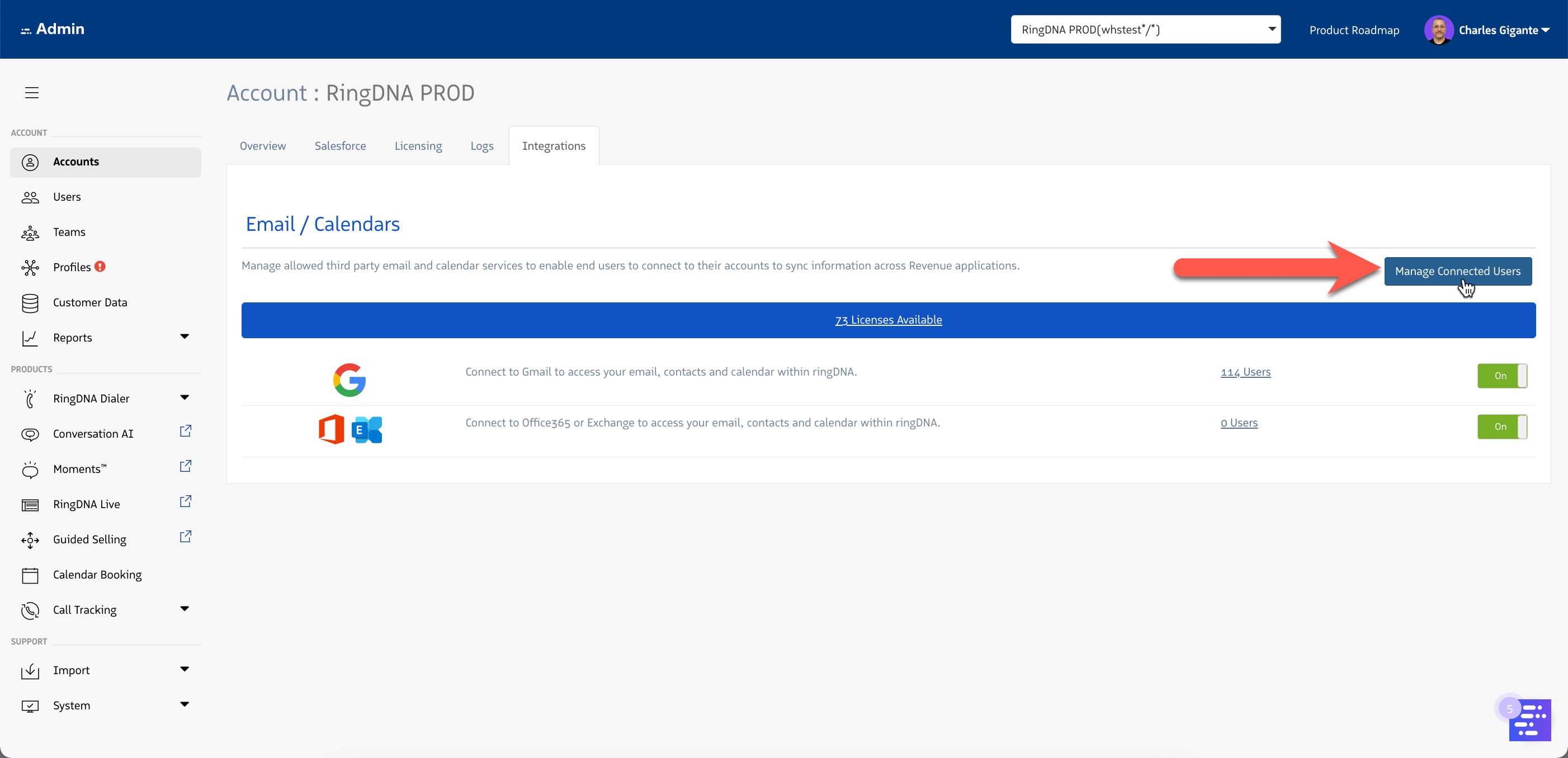
Task: Click the Call Tracking phone icon
Action: click(x=30, y=610)
